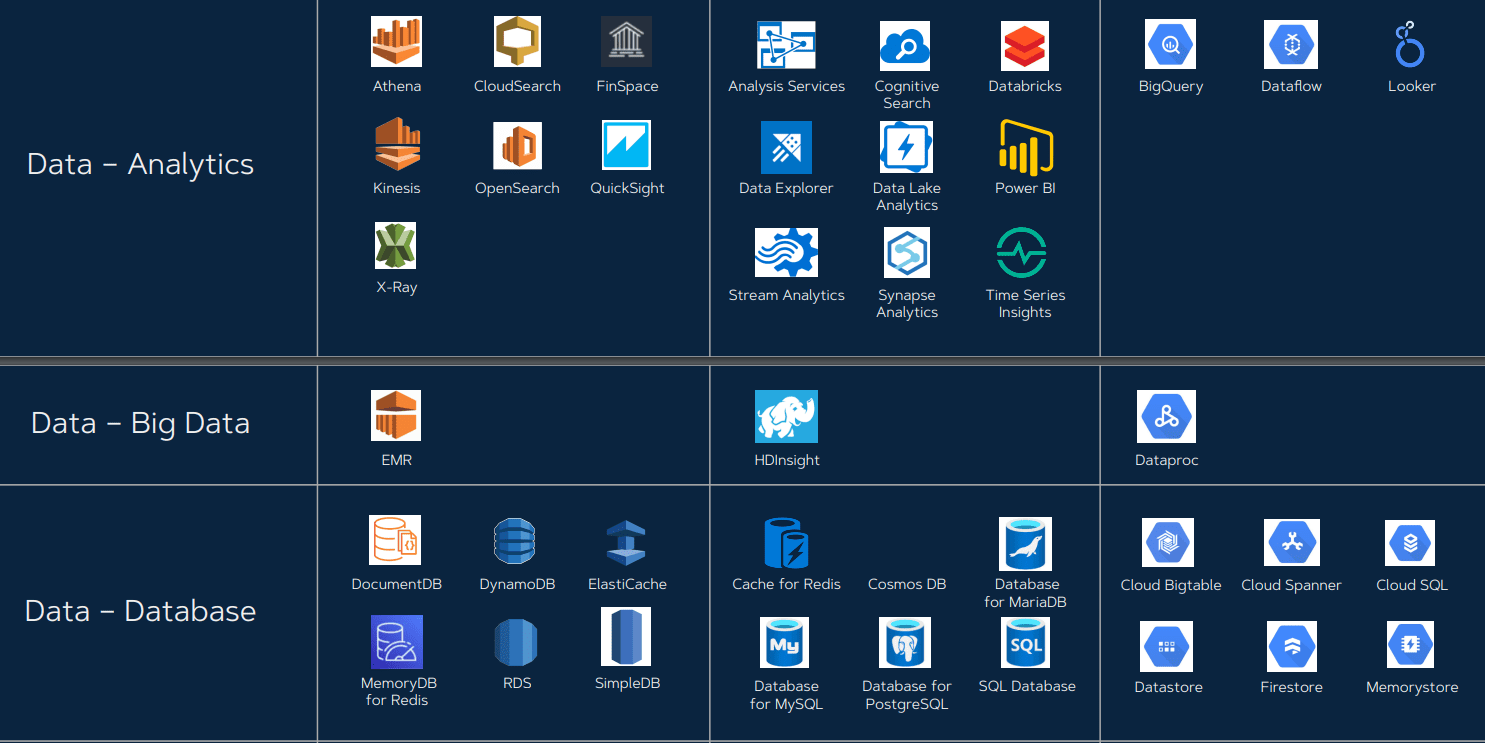Select the Data – Database row label
1485x743 pixels.
(x=140, y=610)
